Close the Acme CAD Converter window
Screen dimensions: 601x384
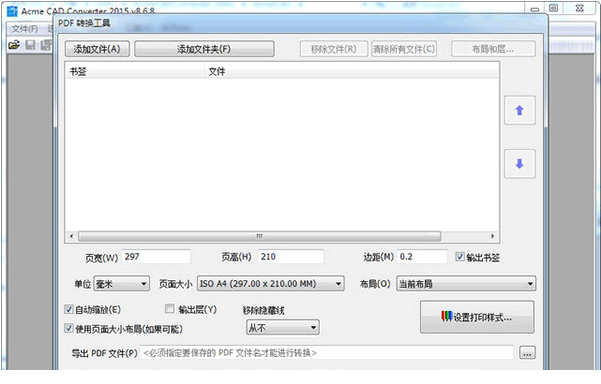coord(580,8)
